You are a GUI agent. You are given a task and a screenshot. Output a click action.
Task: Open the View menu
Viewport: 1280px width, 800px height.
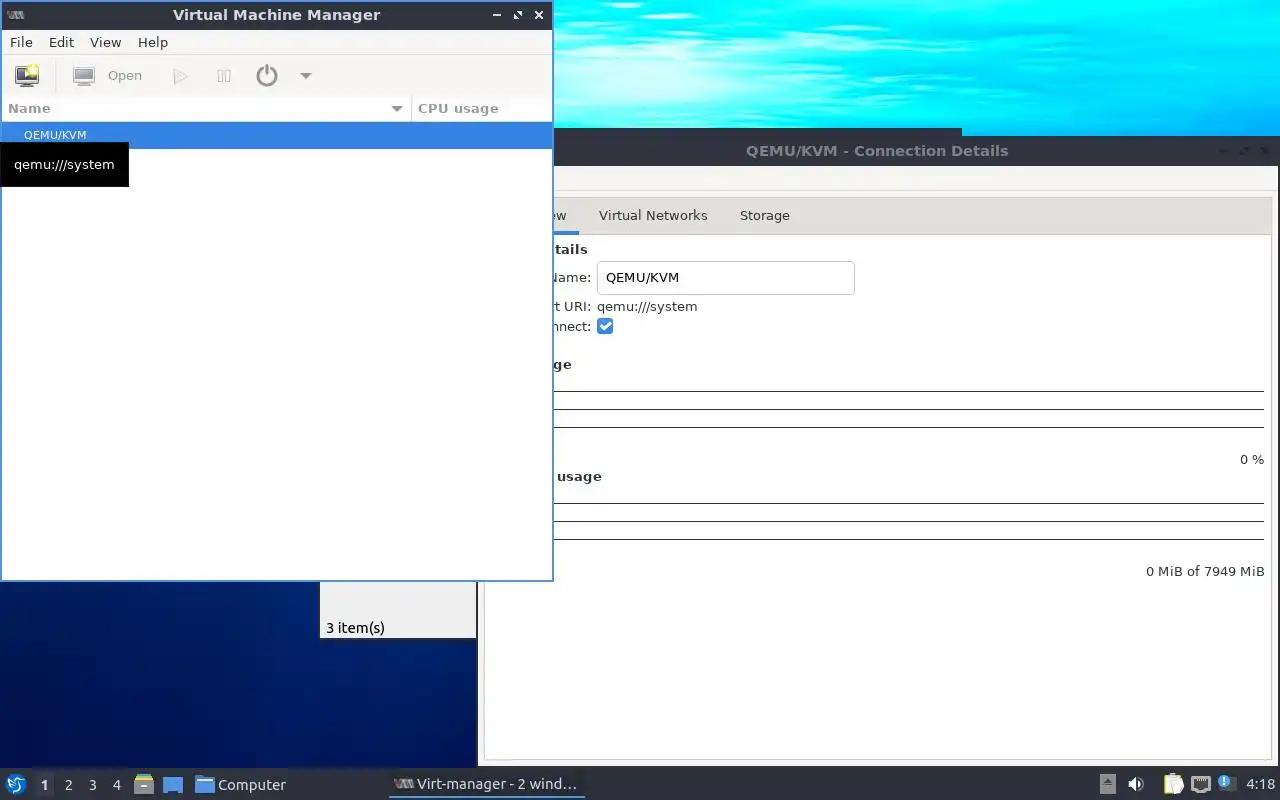(105, 42)
